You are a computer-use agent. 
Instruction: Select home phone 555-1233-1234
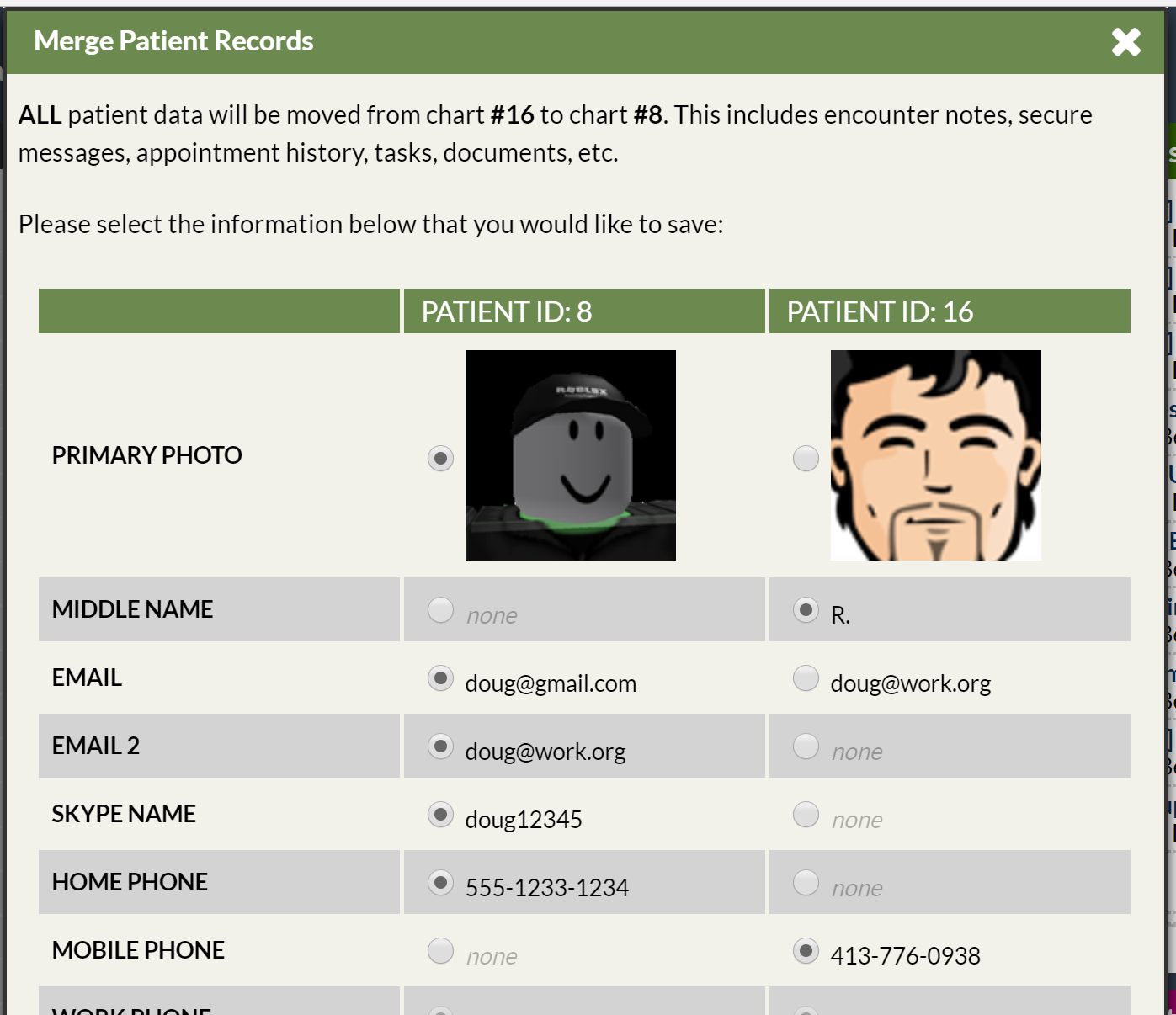(x=440, y=882)
